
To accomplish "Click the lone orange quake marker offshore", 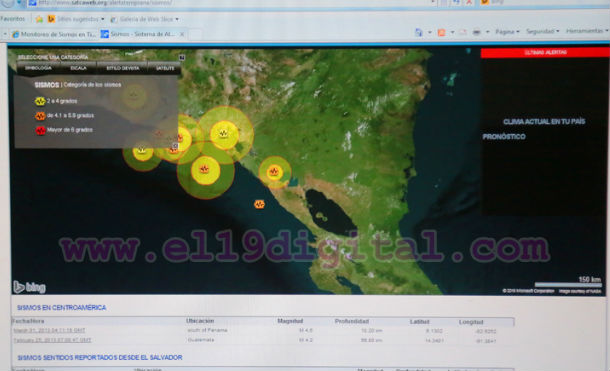I will 259,204.
